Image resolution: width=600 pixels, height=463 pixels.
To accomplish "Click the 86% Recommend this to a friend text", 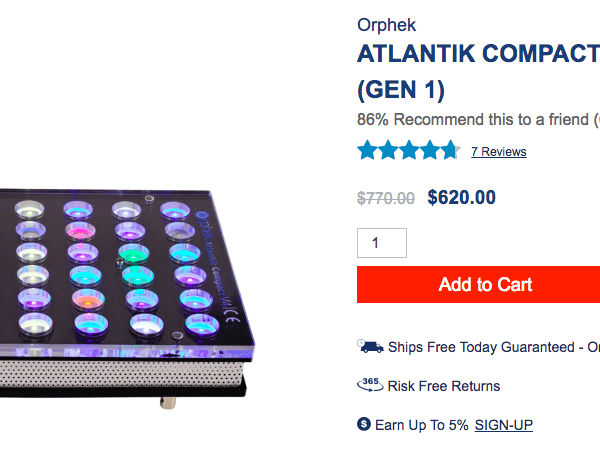I will point(474,119).
